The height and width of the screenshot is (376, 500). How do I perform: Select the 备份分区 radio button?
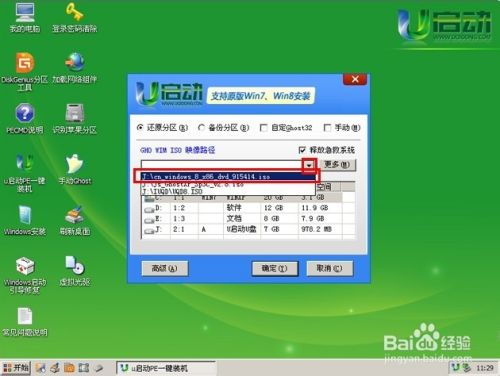coord(201,128)
